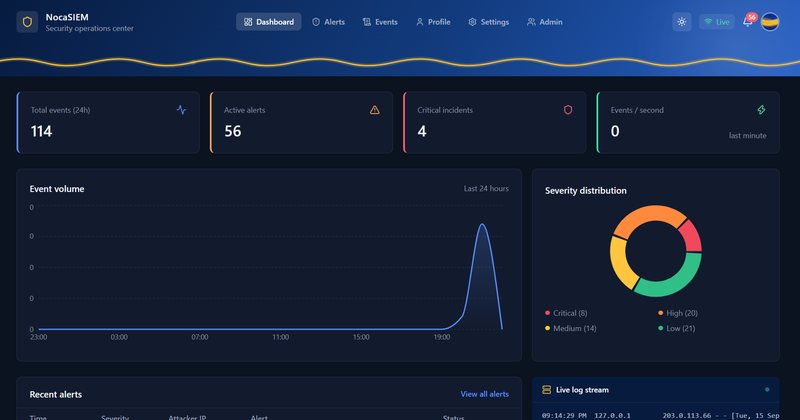Click the shield icon on Critical incidents card
The image size is (800, 420).
tap(568, 110)
